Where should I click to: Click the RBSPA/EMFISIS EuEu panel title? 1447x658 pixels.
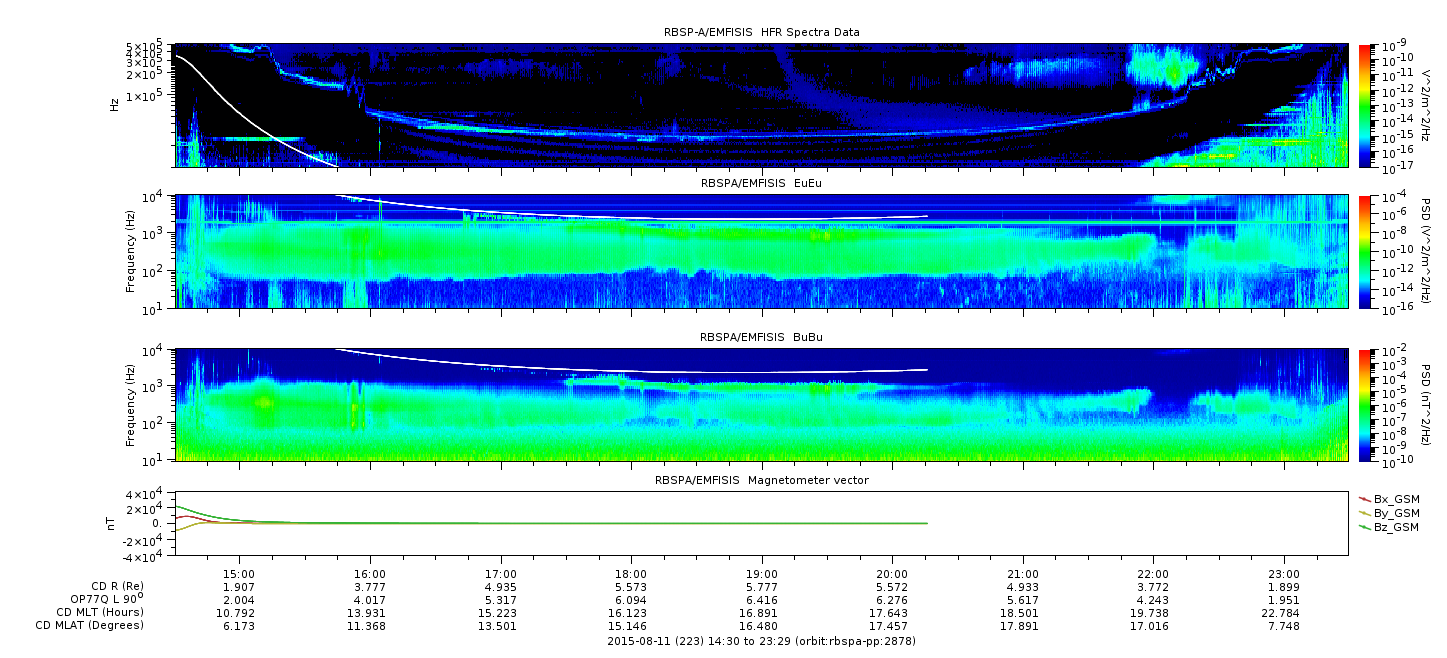coord(761,183)
